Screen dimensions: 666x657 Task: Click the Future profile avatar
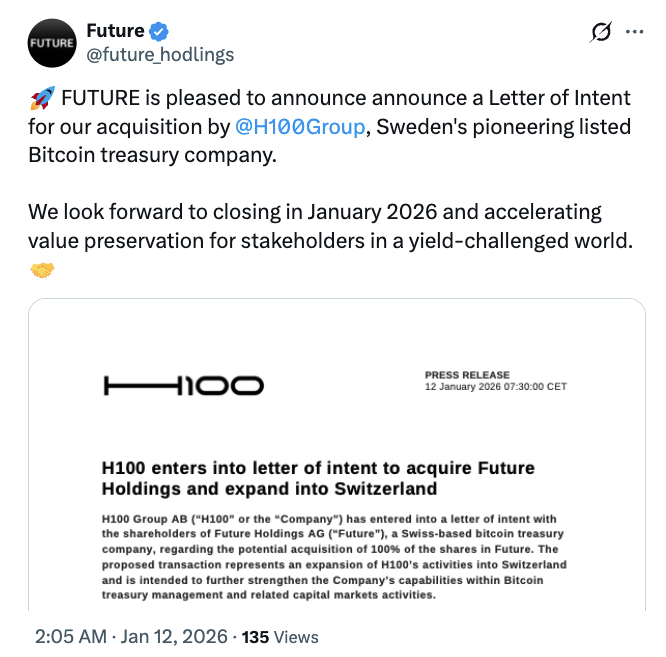[x=51, y=43]
